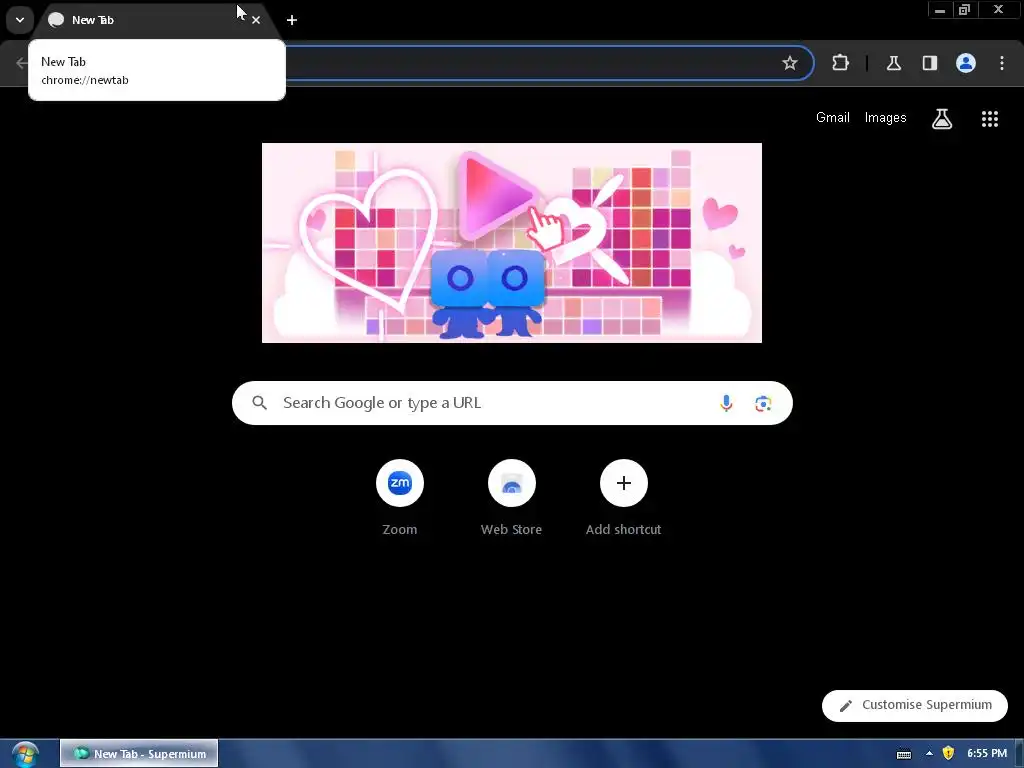The image size is (1024, 768).
Task: Open the three-dot browser menu
Action: 1002,63
